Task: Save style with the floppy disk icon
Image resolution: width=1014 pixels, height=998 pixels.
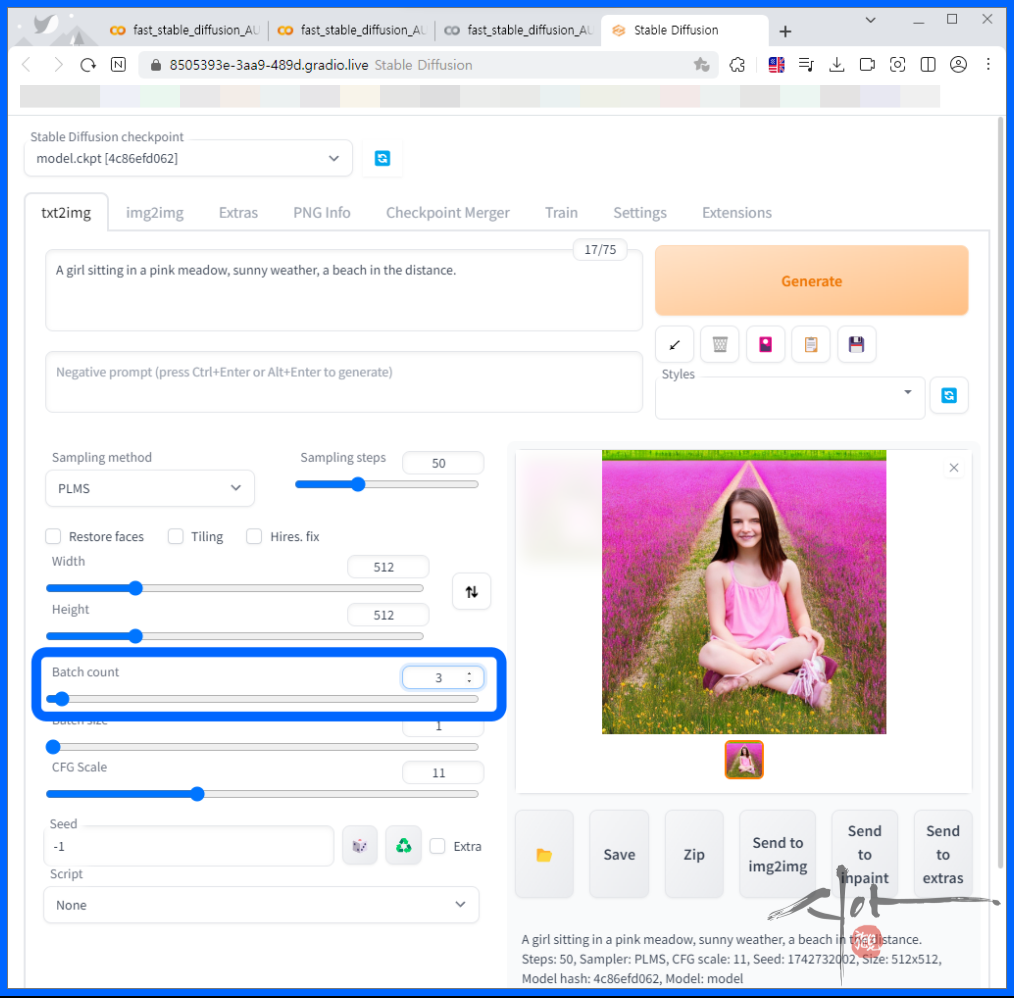Action: [857, 345]
